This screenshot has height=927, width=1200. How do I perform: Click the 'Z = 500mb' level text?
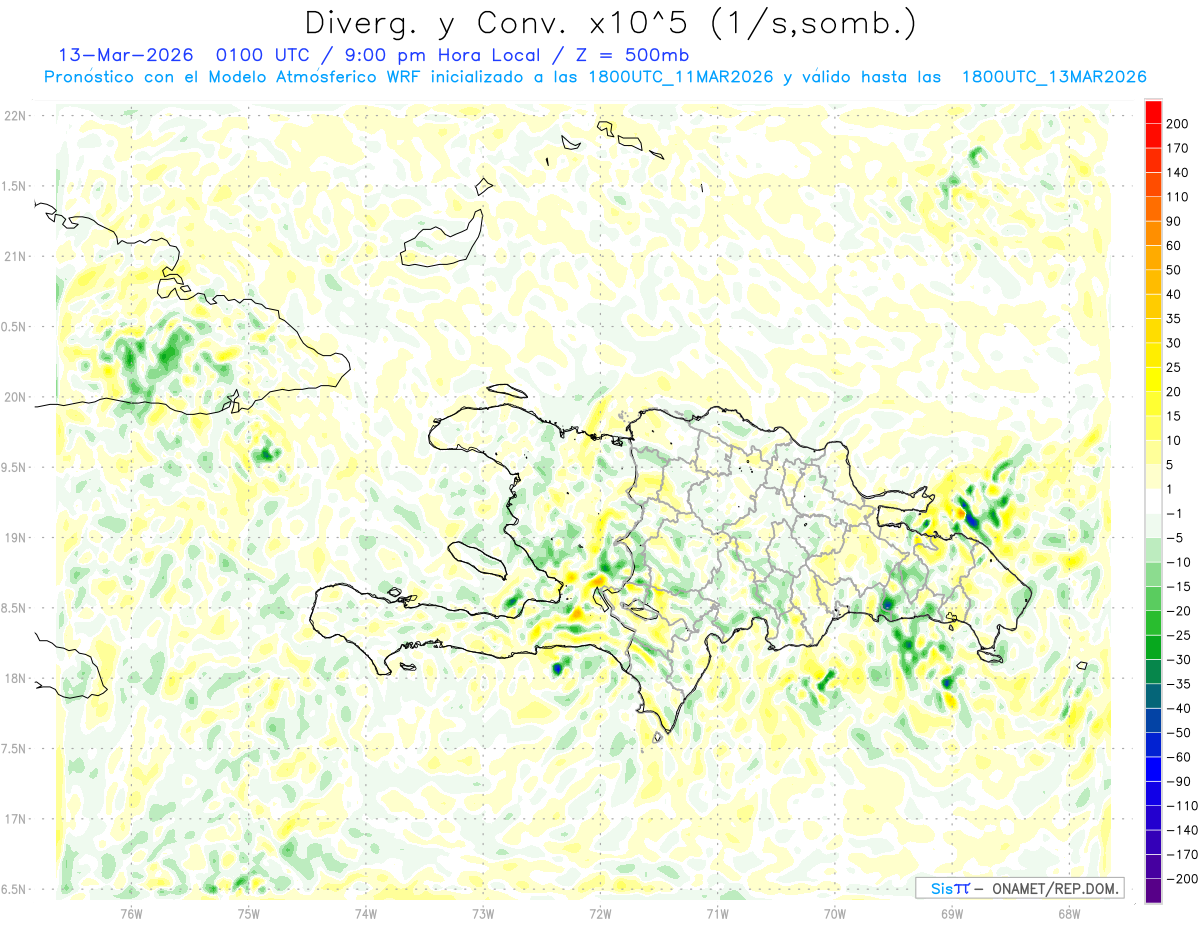633,55
